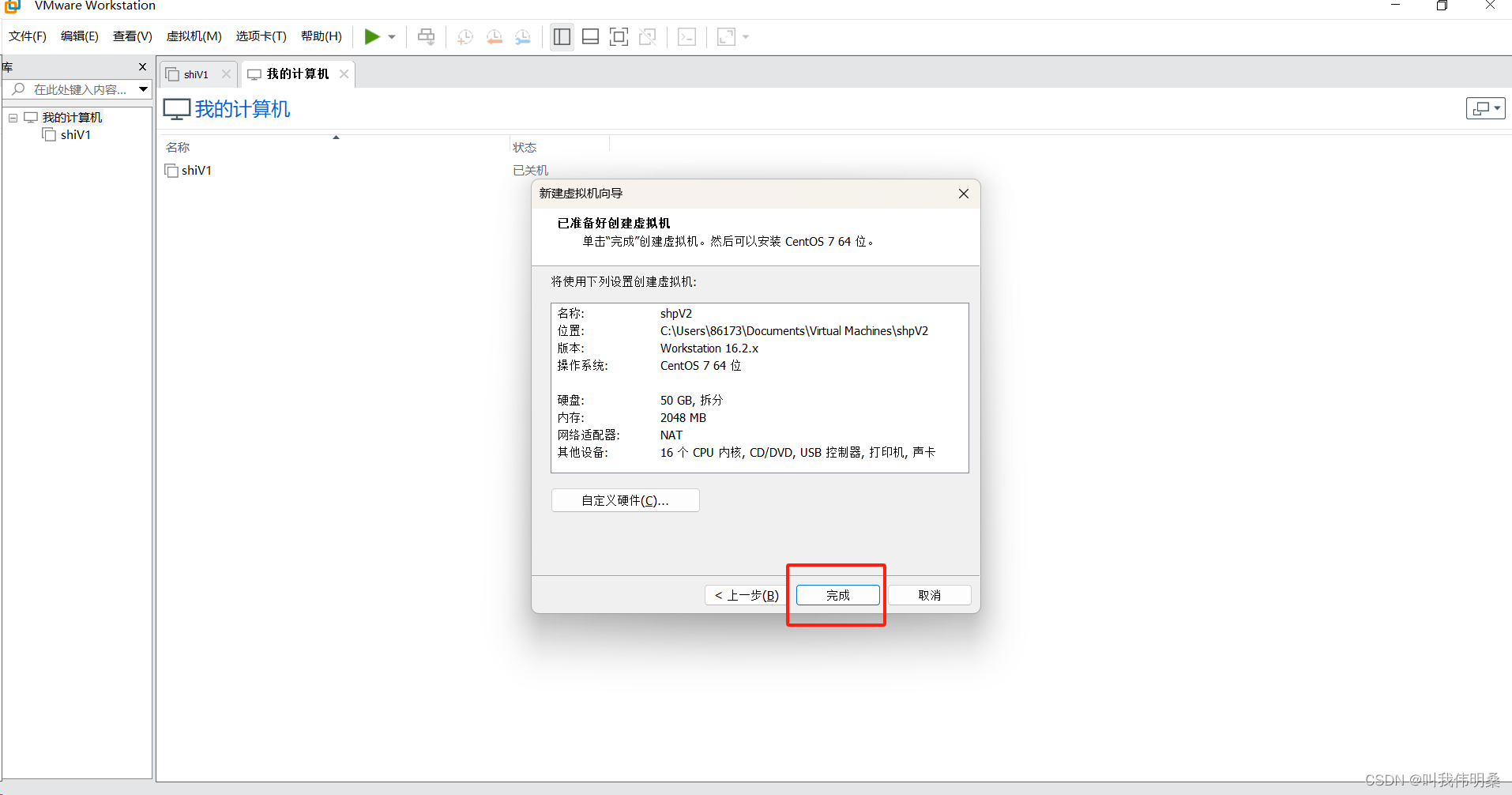This screenshot has width=1512, height=795.
Task: Click the monitor icon beside 我的计算机 heading
Action: [177, 109]
